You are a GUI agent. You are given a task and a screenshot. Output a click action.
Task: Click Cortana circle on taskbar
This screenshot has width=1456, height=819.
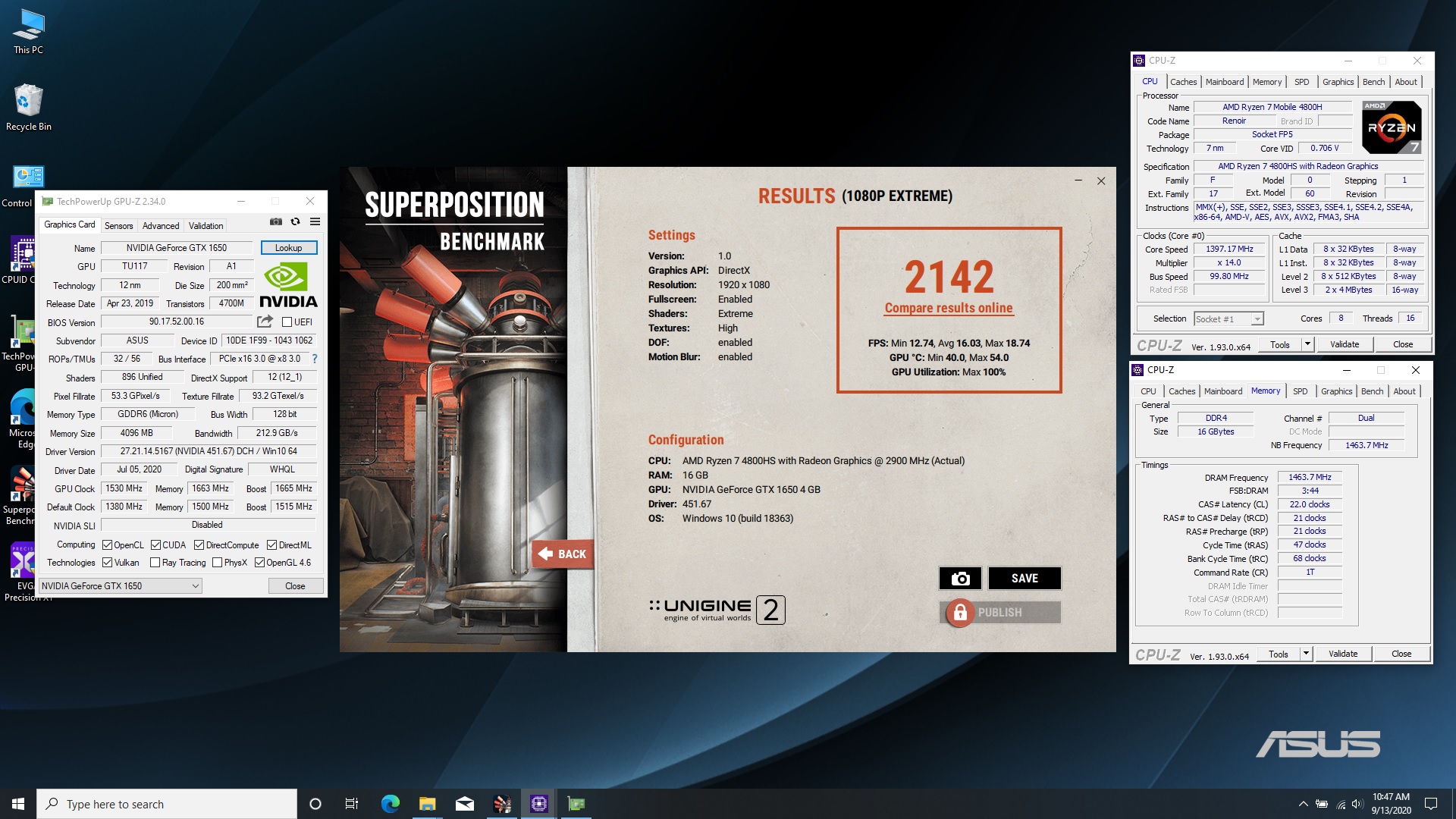point(315,804)
